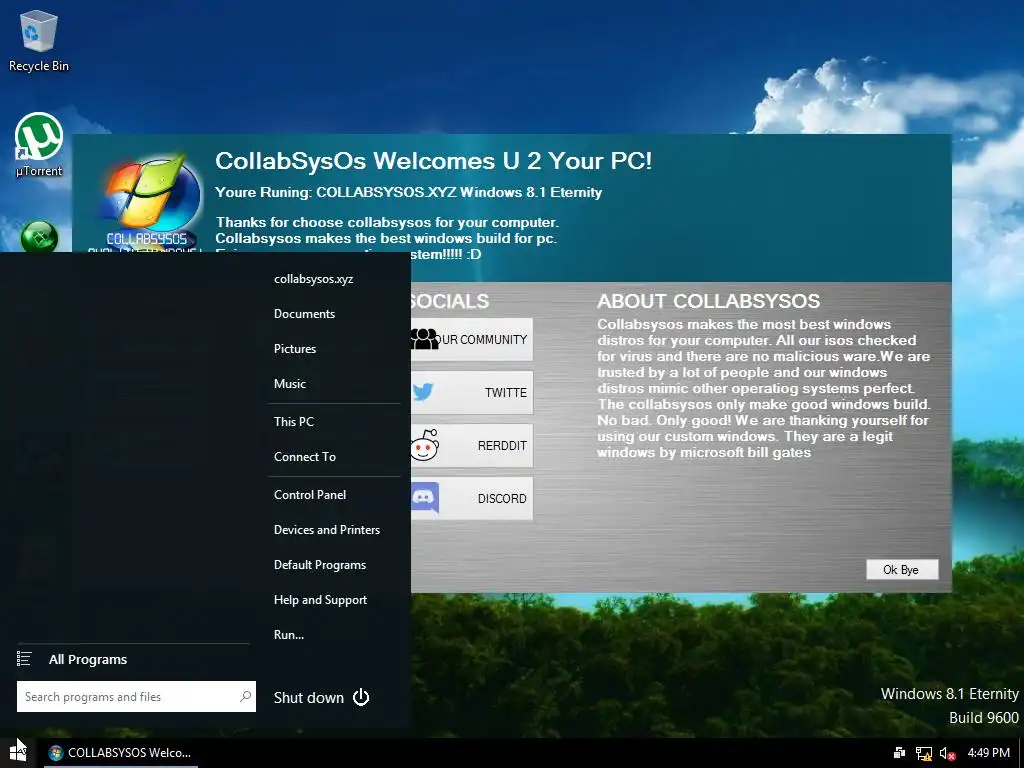
Task: Click the magnifier icon in the search box
Action: coord(246,696)
